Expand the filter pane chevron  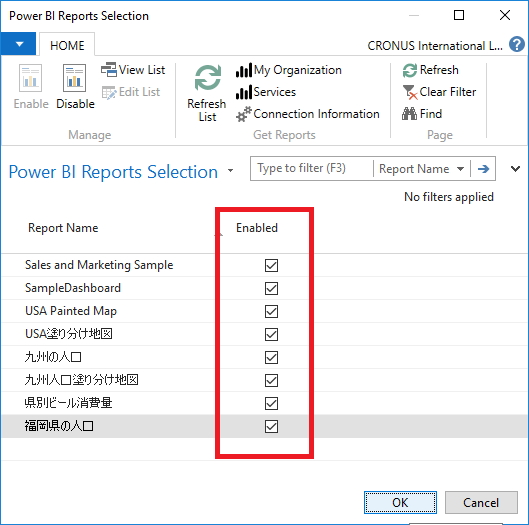pyautogui.click(x=515, y=169)
